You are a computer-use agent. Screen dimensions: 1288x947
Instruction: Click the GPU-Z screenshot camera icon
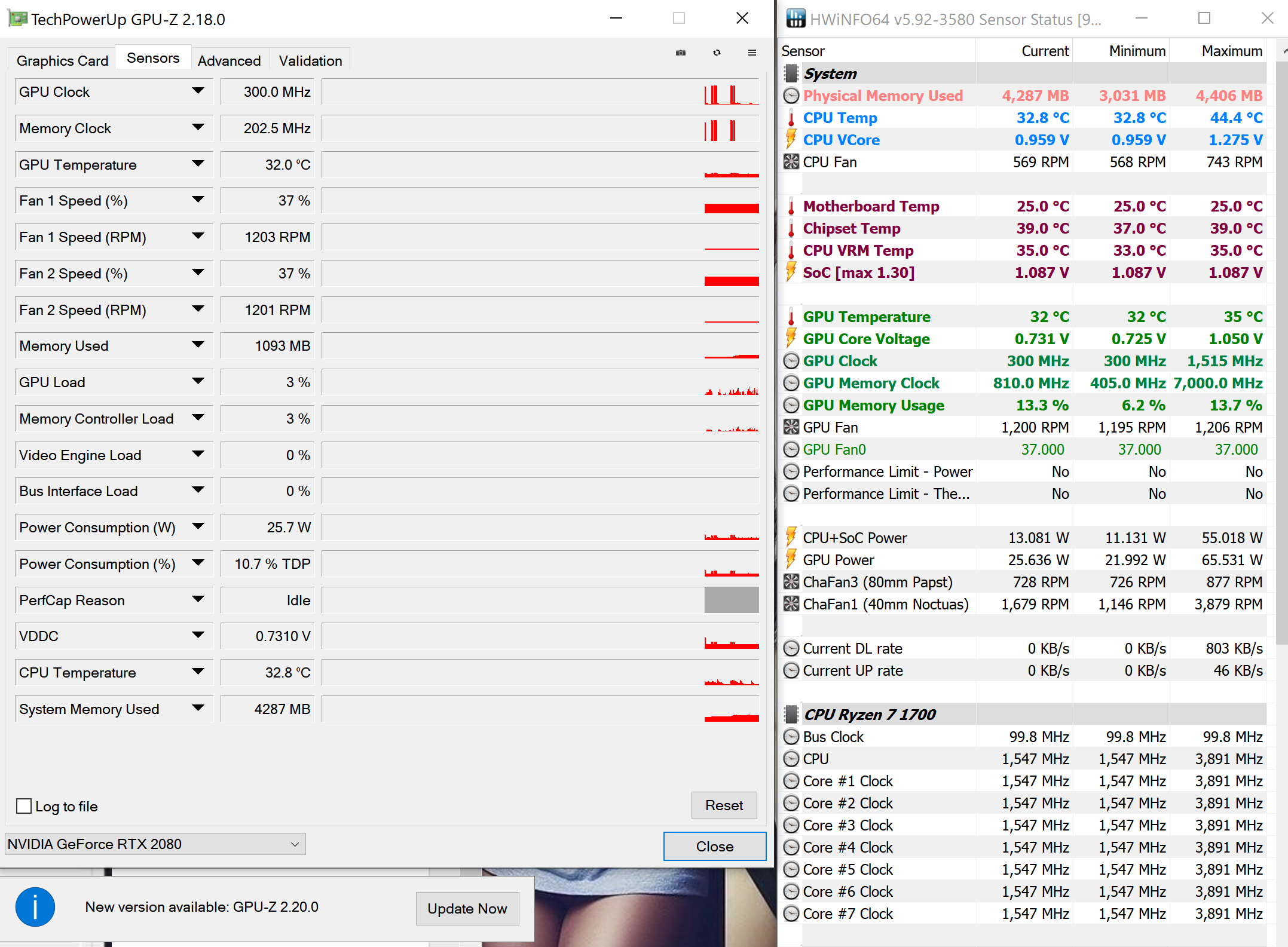click(x=681, y=53)
